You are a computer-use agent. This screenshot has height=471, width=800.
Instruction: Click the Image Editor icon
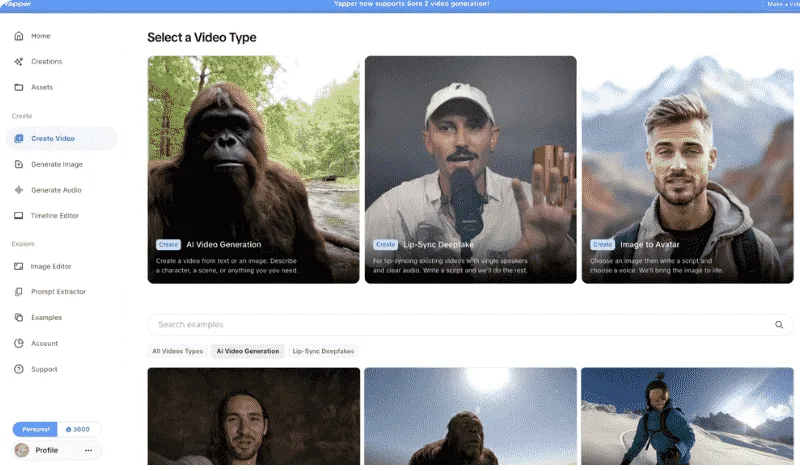pos(18,266)
